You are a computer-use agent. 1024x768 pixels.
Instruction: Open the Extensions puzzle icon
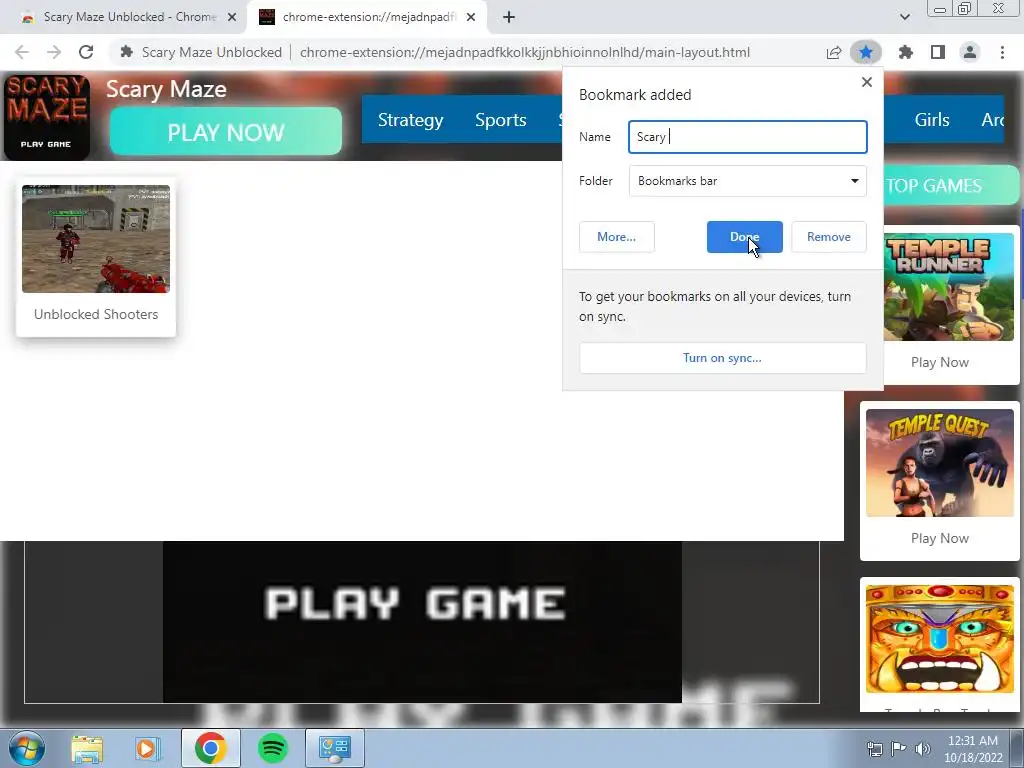(x=906, y=52)
